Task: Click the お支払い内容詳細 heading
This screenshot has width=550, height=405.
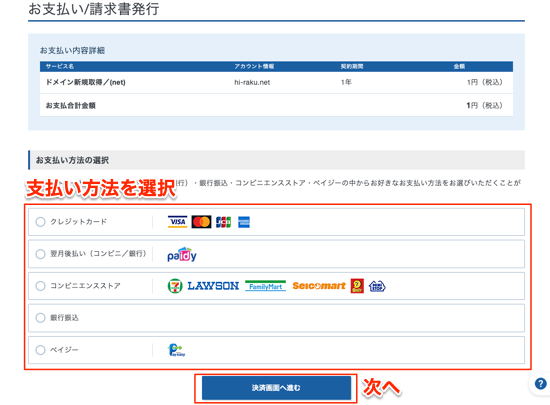Action: tap(72, 50)
